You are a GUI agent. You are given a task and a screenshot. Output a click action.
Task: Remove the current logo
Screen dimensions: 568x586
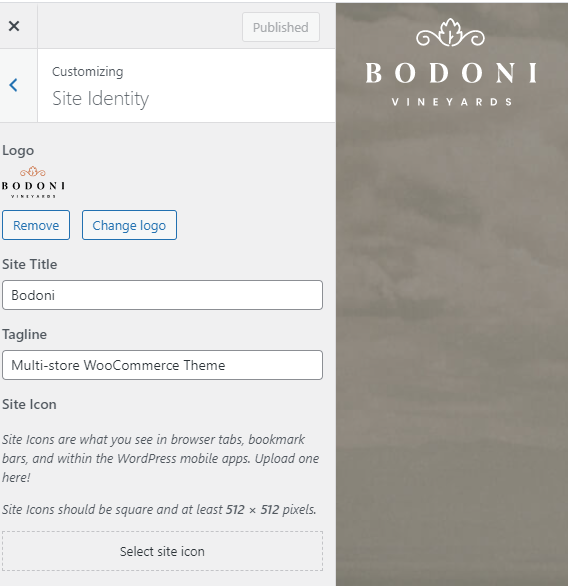(36, 225)
